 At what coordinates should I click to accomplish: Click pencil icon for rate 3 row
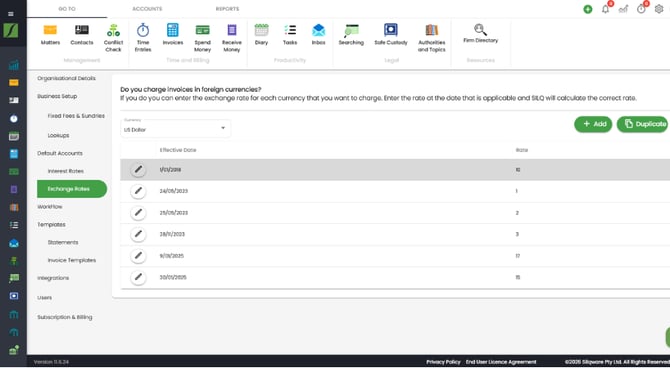[138, 234]
